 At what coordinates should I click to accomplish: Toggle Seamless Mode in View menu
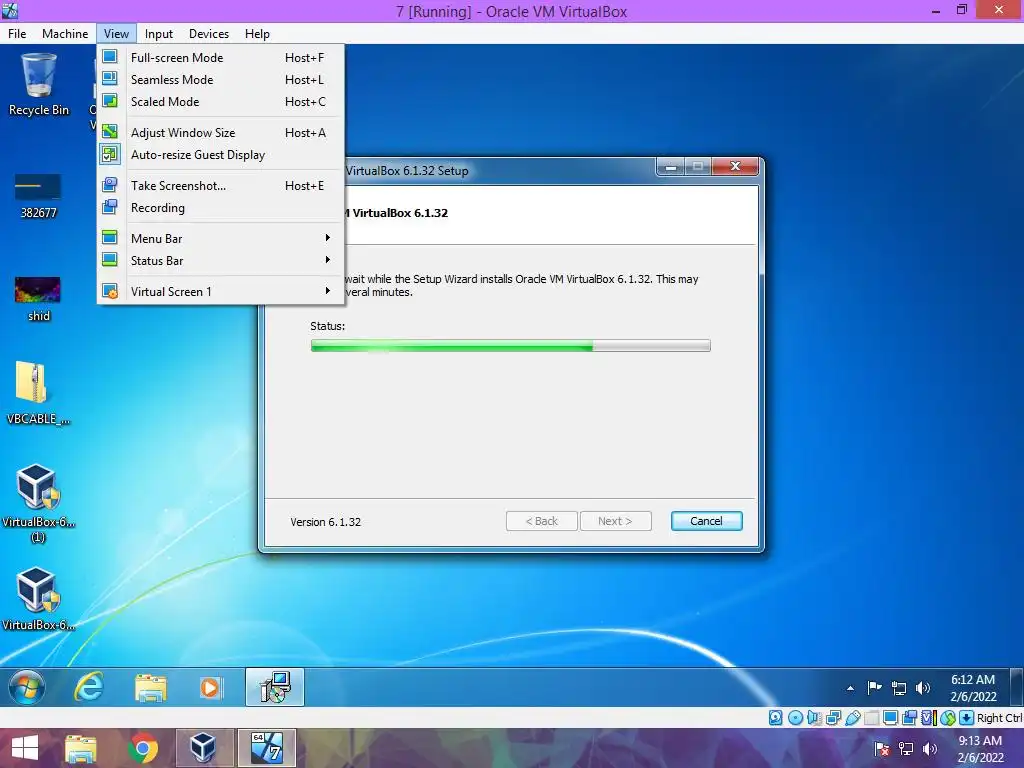coord(221,80)
